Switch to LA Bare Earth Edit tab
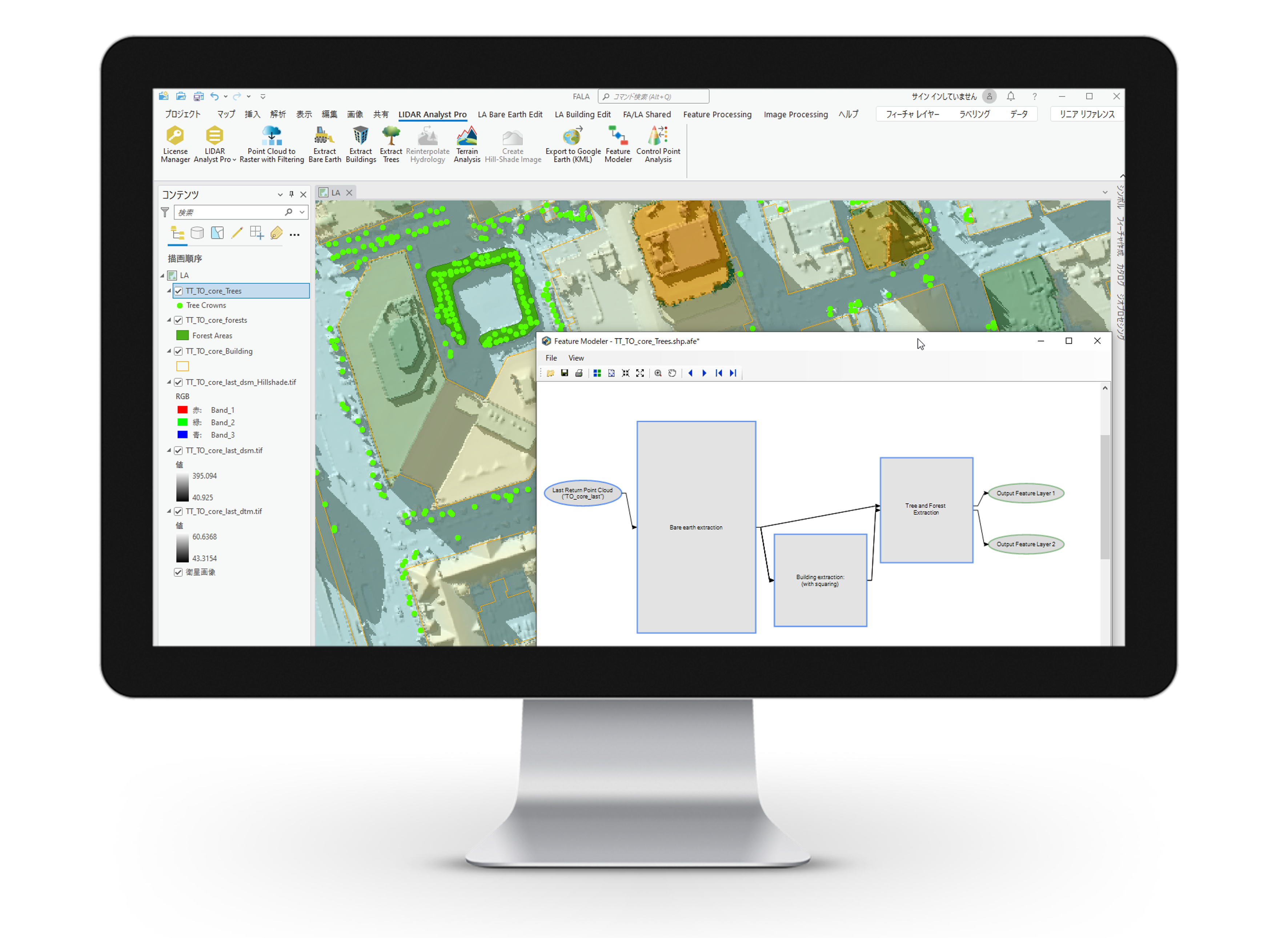Image resolution: width=1288 pixels, height=938 pixels. [509, 114]
